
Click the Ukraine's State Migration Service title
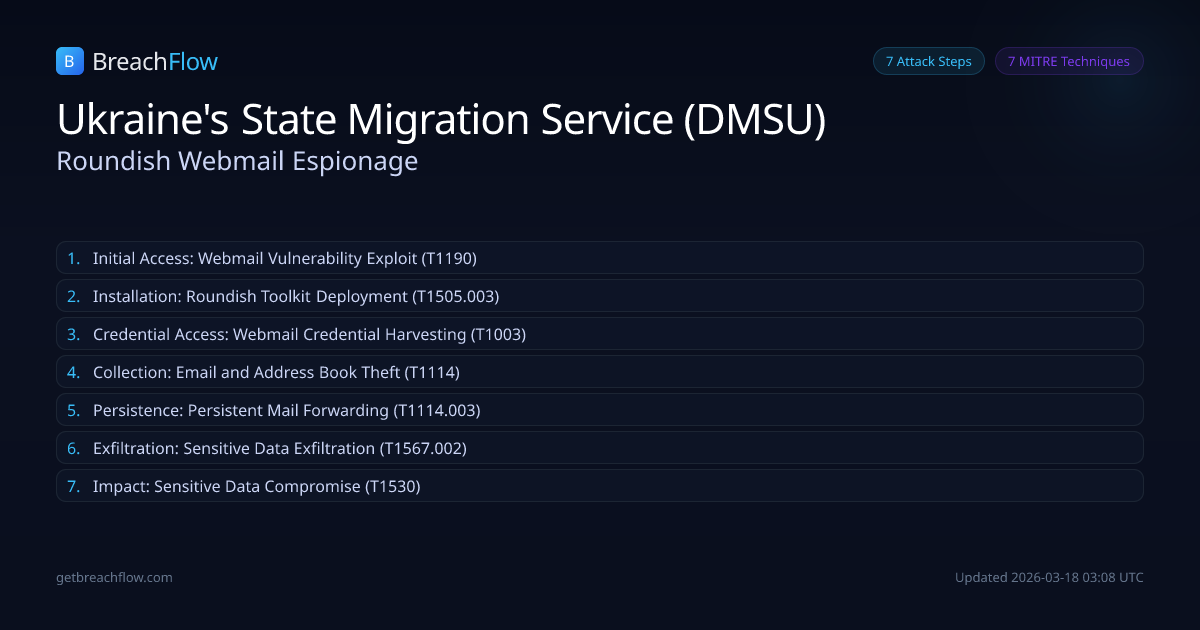point(441,120)
